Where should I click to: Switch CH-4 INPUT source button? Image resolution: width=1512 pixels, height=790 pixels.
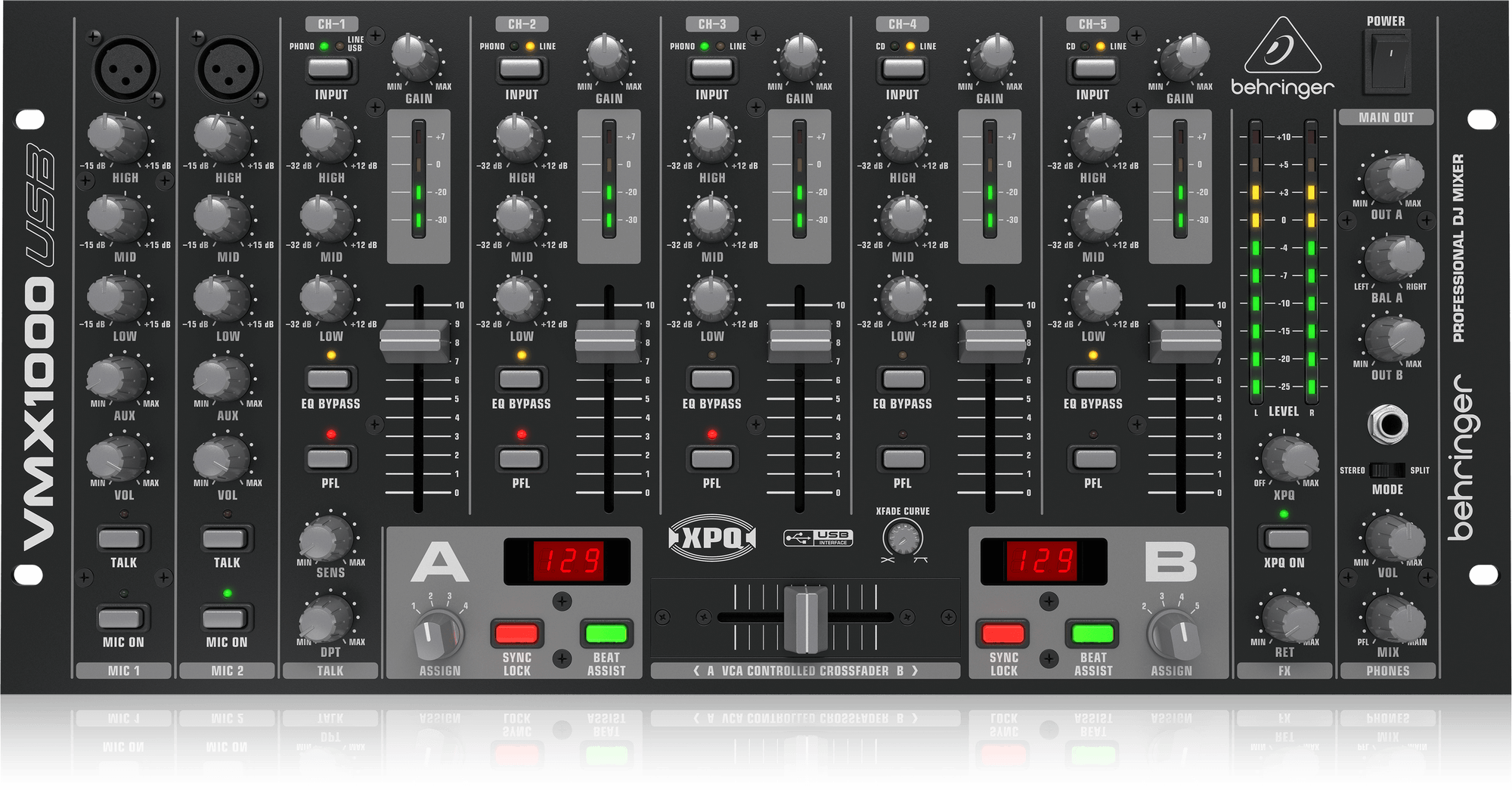pos(903,69)
